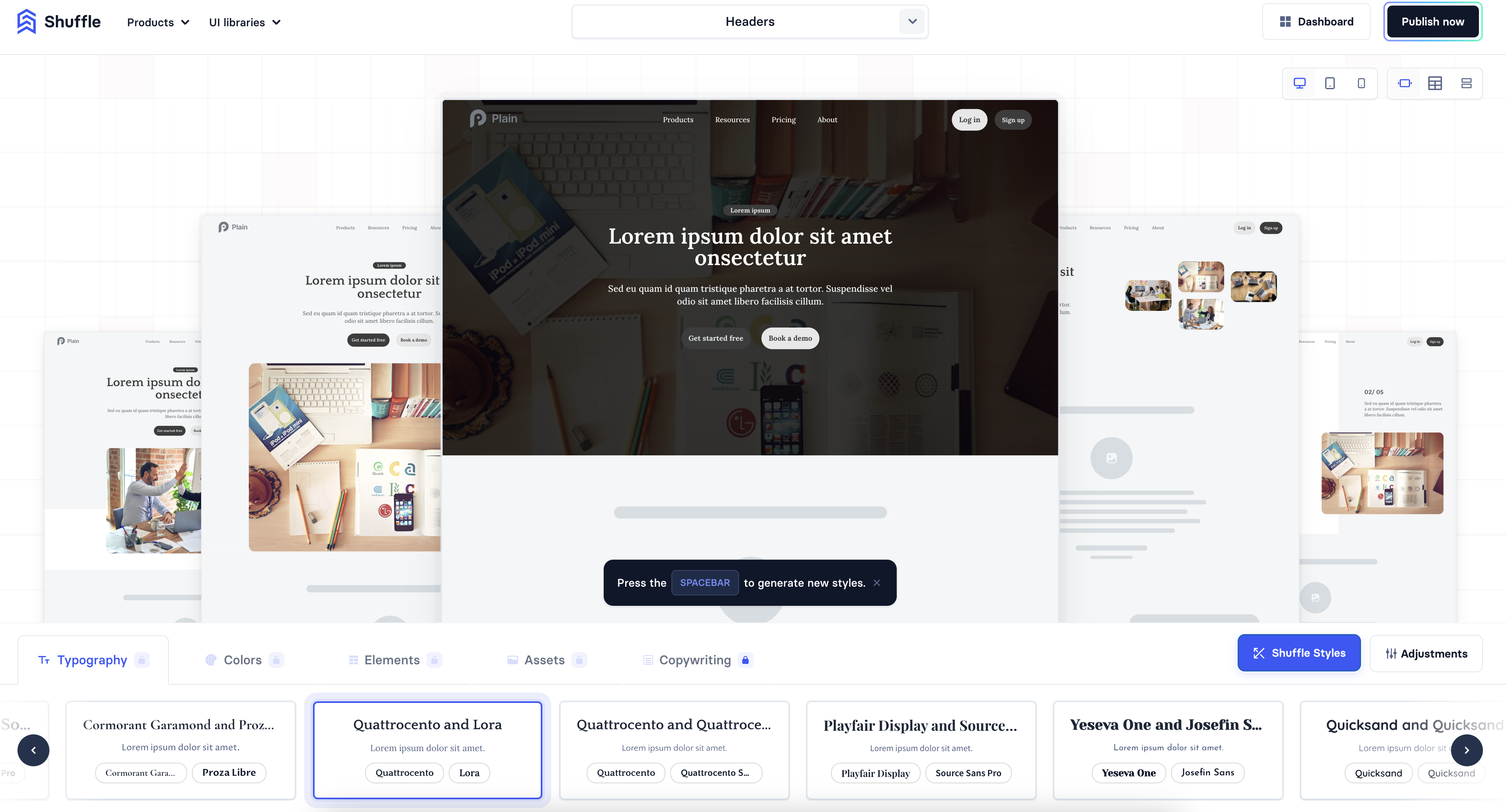The width and height of the screenshot is (1506, 812).
Task: Click the Publish now button
Action: point(1432,21)
